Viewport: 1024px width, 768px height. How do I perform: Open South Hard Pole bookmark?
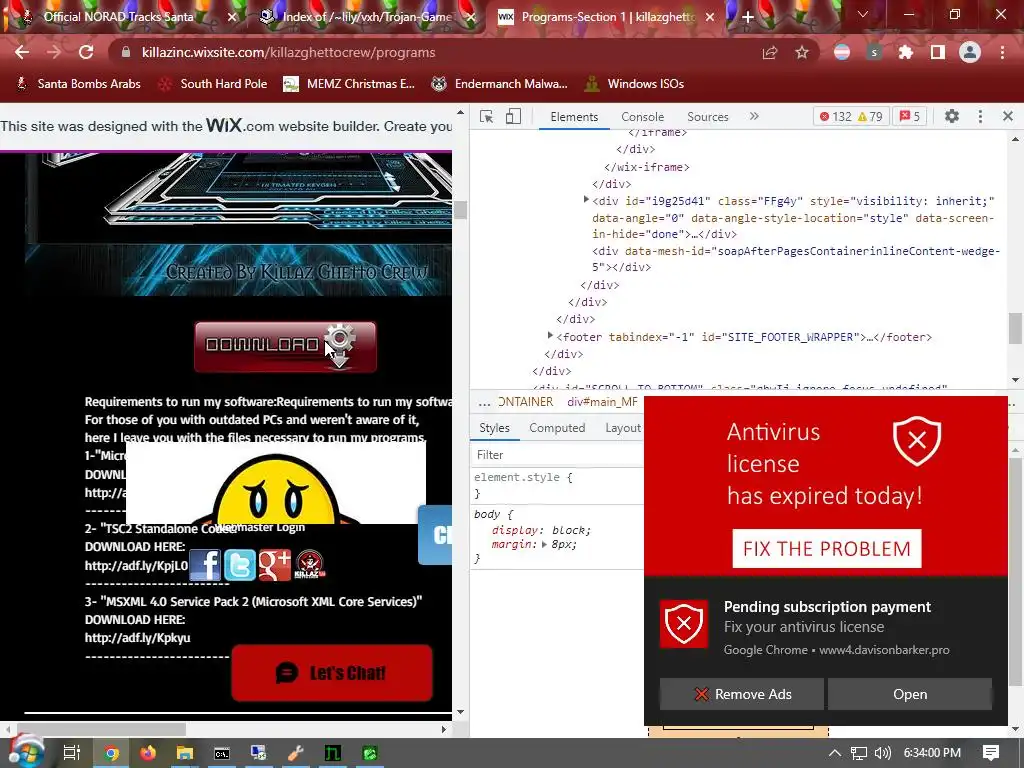pos(213,84)
